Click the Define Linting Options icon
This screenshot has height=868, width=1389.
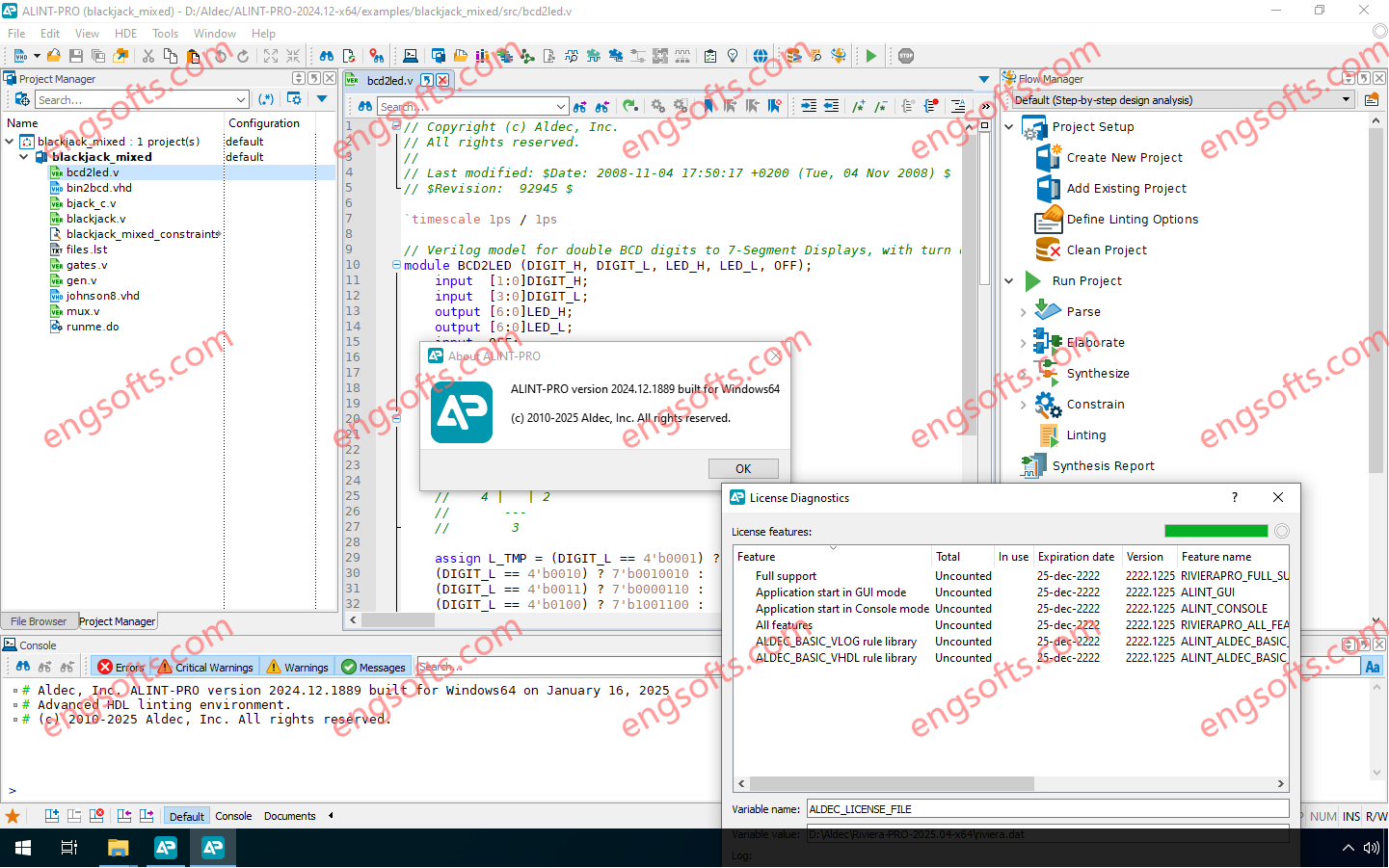coord(1049,219)
